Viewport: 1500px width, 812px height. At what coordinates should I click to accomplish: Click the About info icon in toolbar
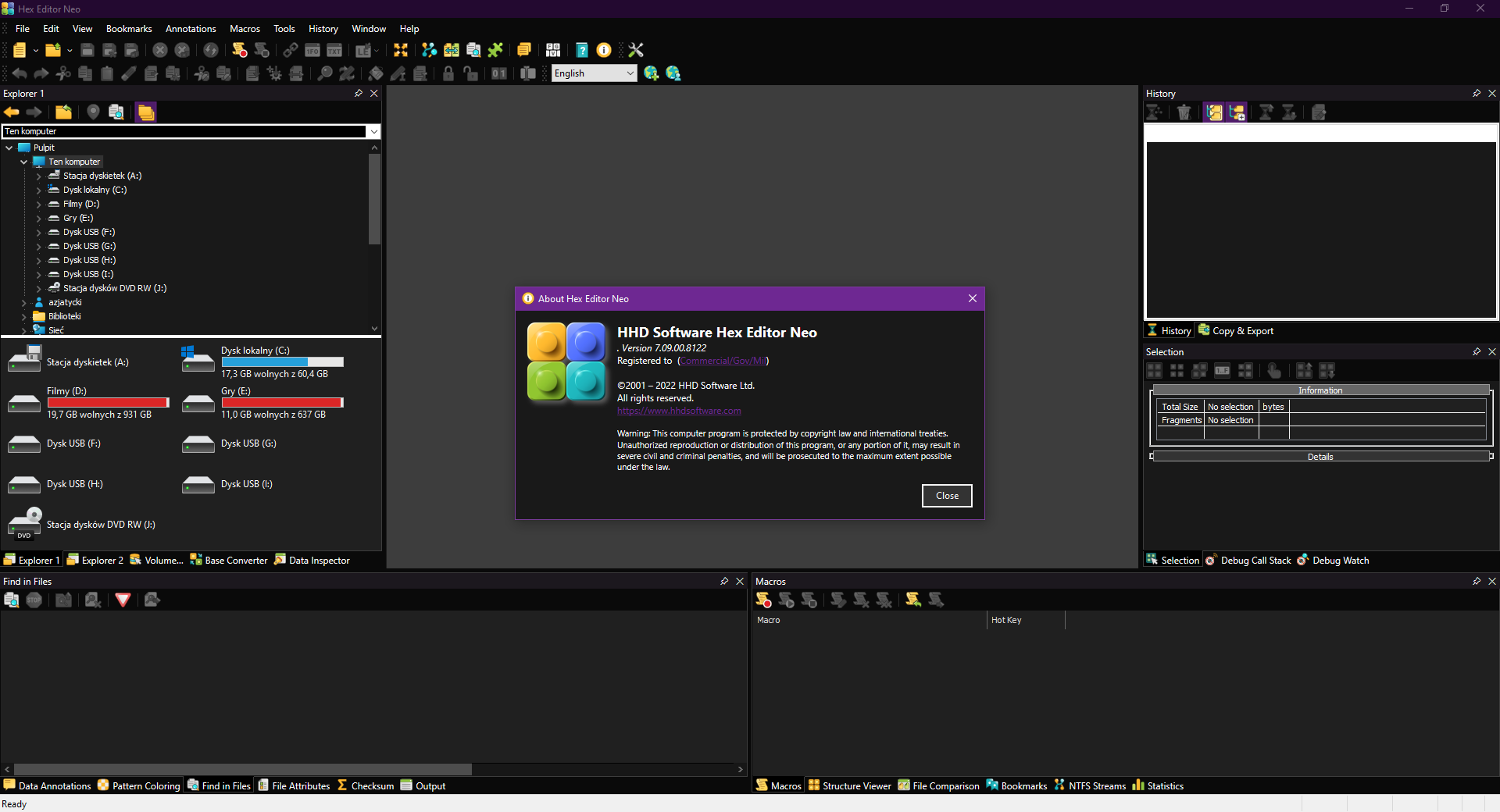[604, 50]
